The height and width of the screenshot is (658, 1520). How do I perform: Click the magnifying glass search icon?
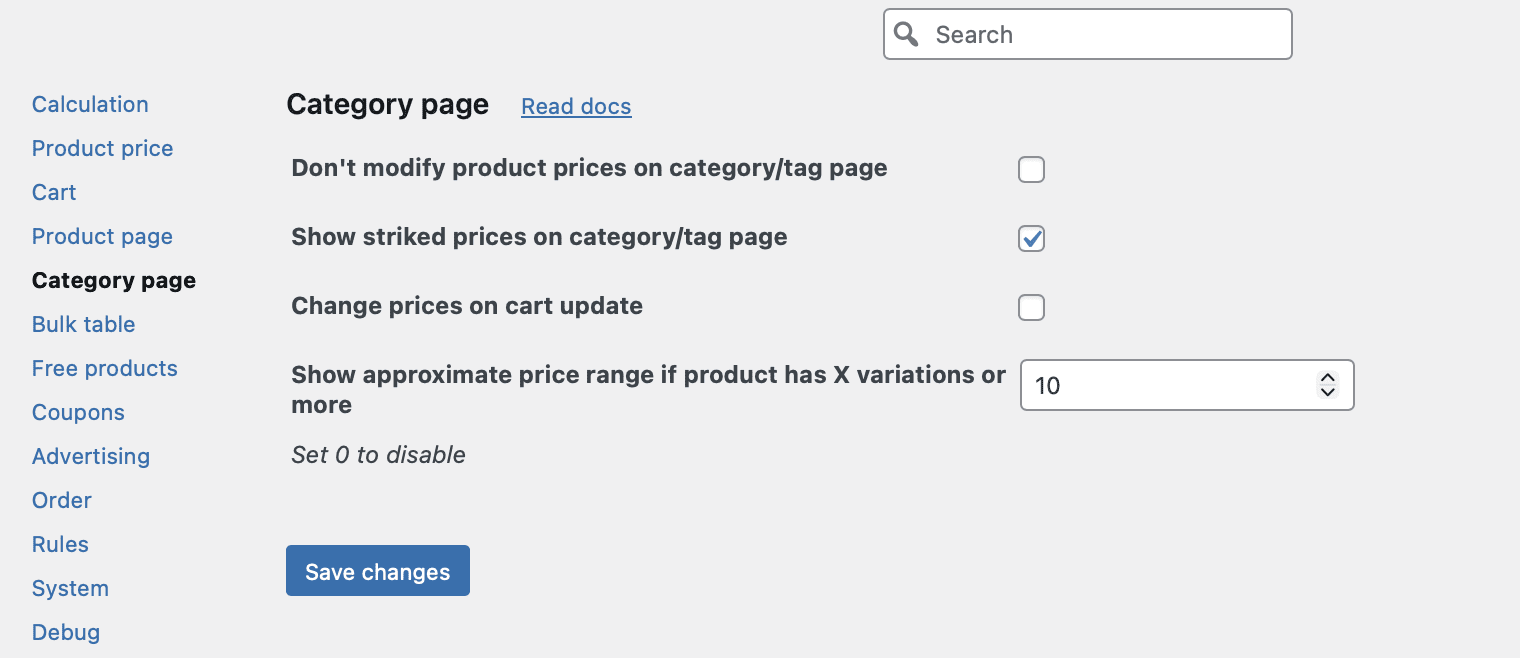click(x=906, y=34)
